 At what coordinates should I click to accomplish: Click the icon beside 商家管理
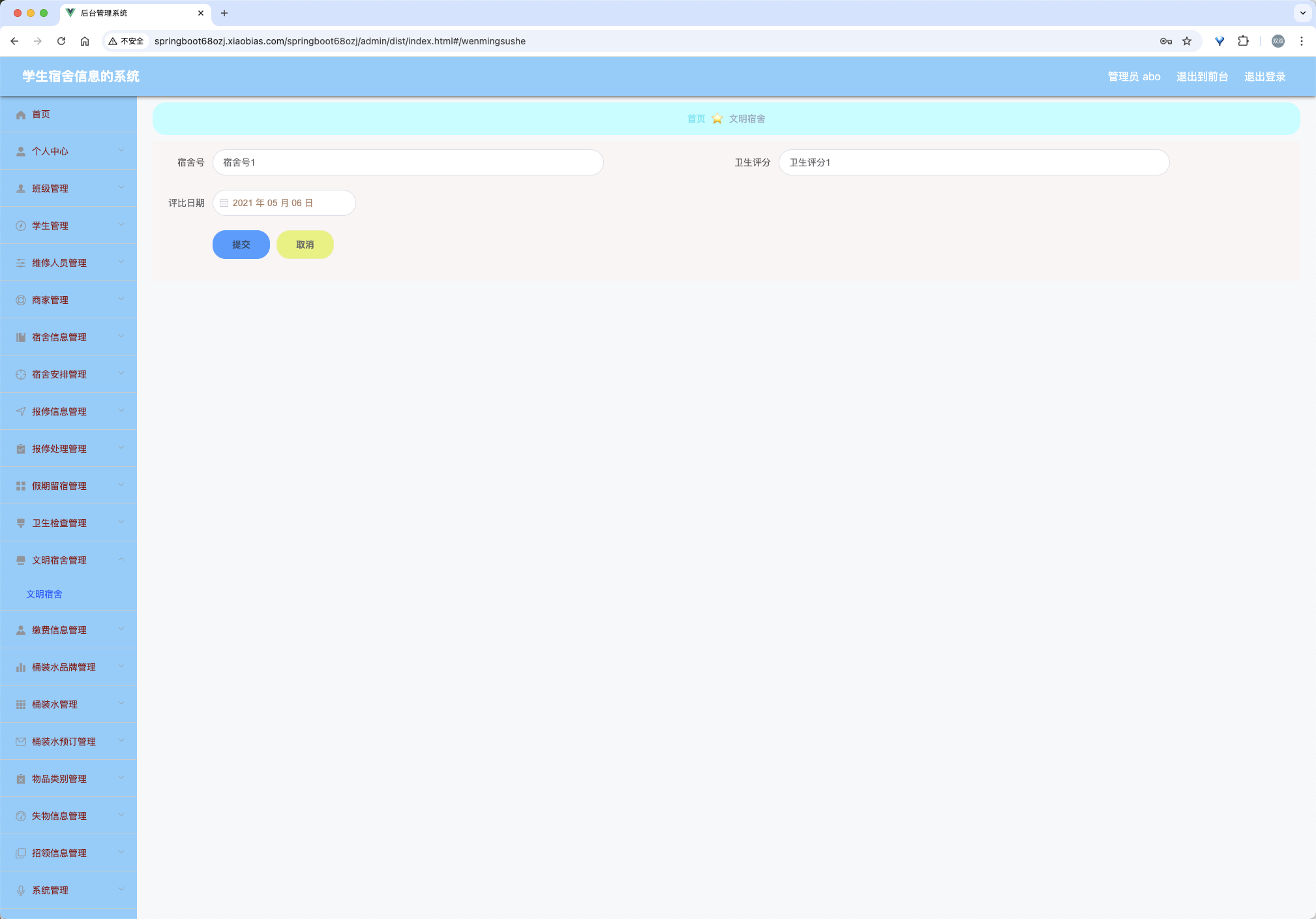[21, 301]
